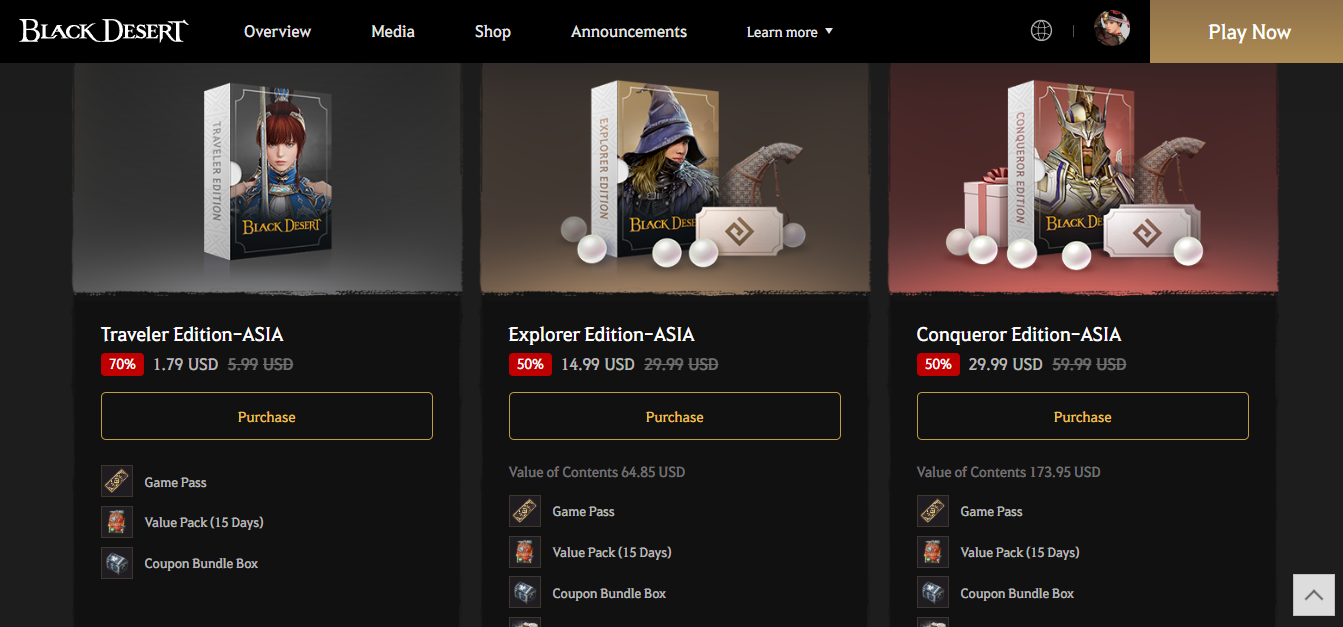Click Traveler Edition Value Pack icon

117,522
